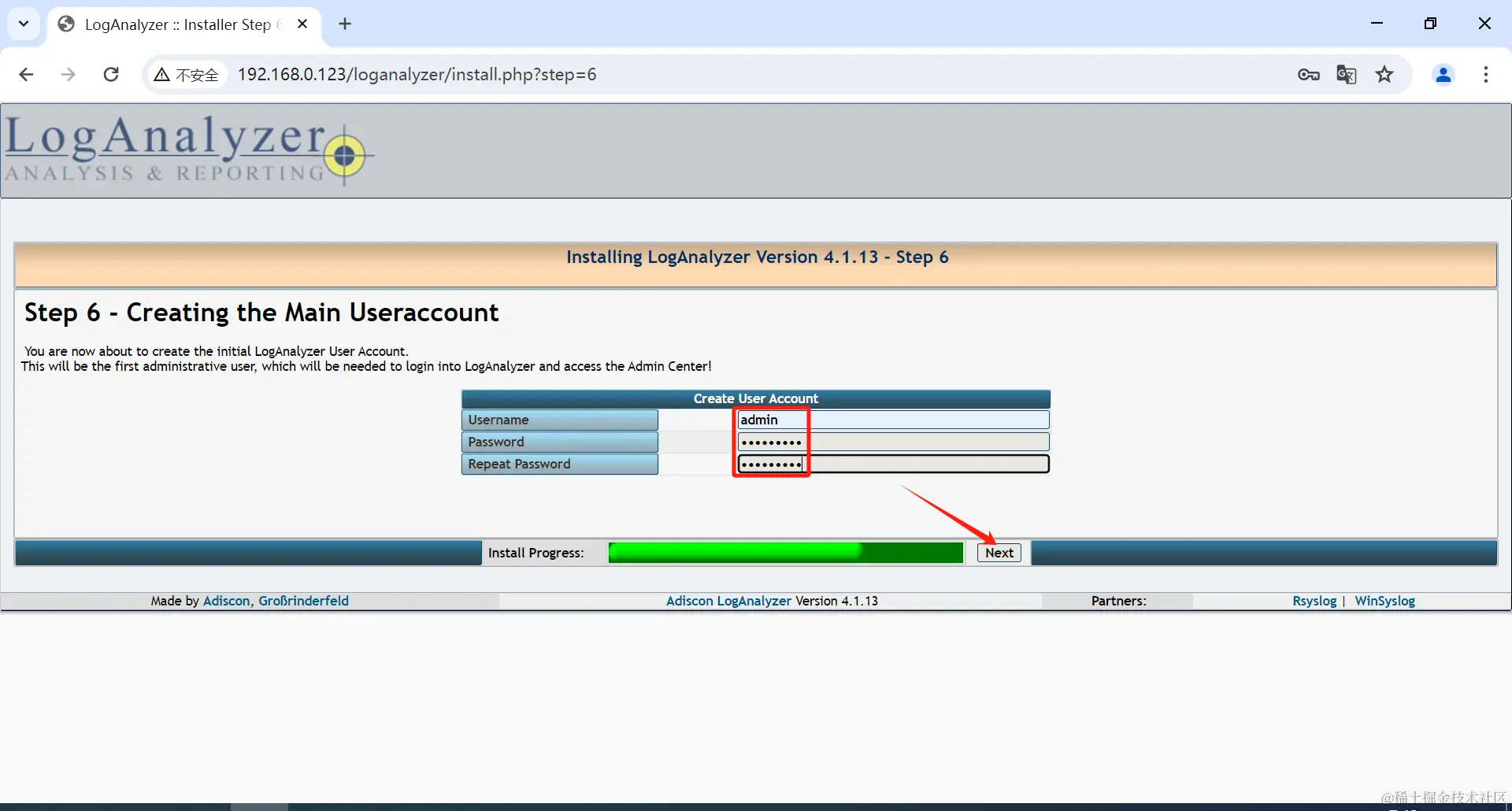Click the Next button
Screen dimensions: 1512x811
click(999, 553)
